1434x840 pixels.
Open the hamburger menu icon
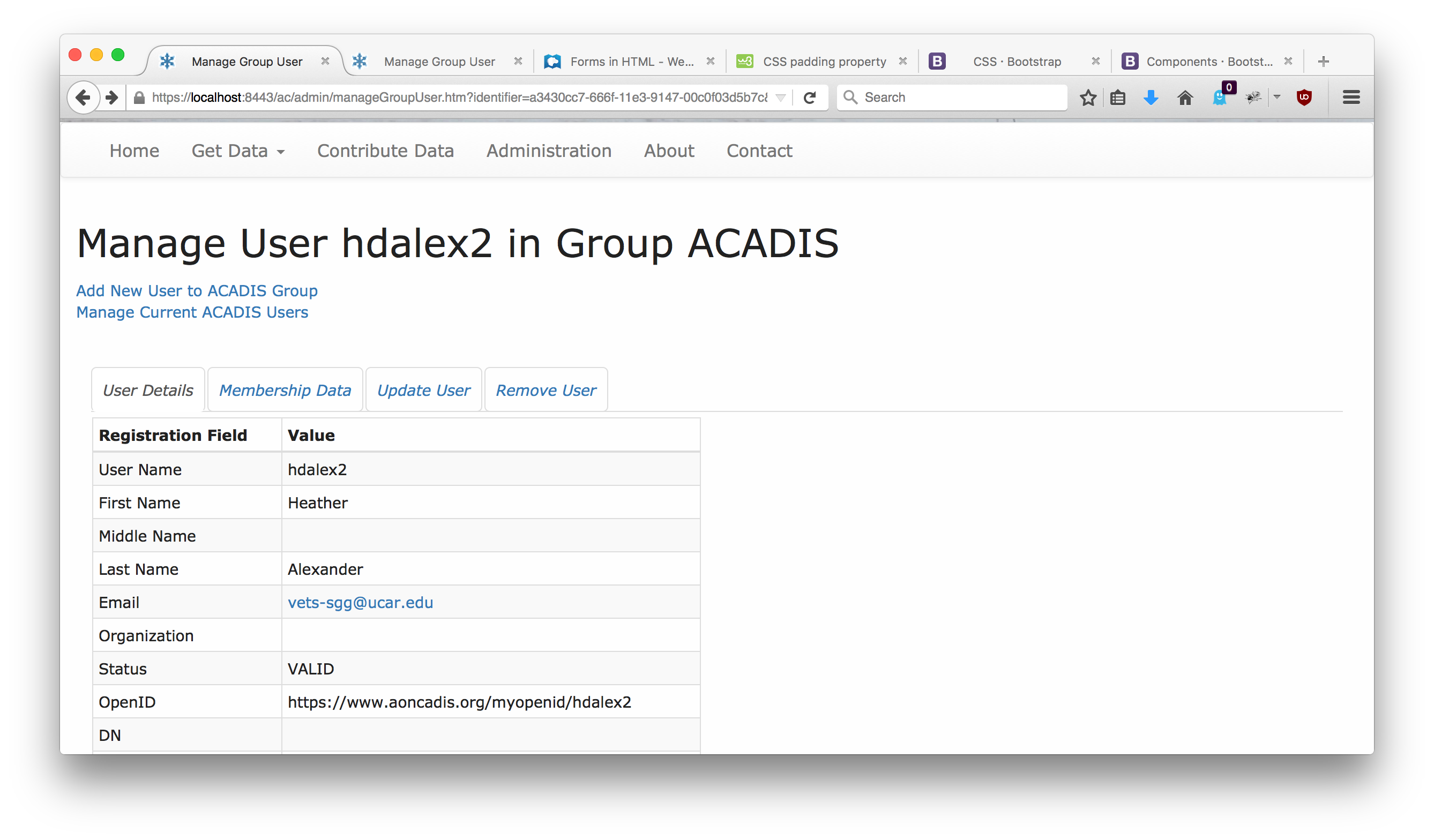pyautogui.click(x=1351, y=98)
